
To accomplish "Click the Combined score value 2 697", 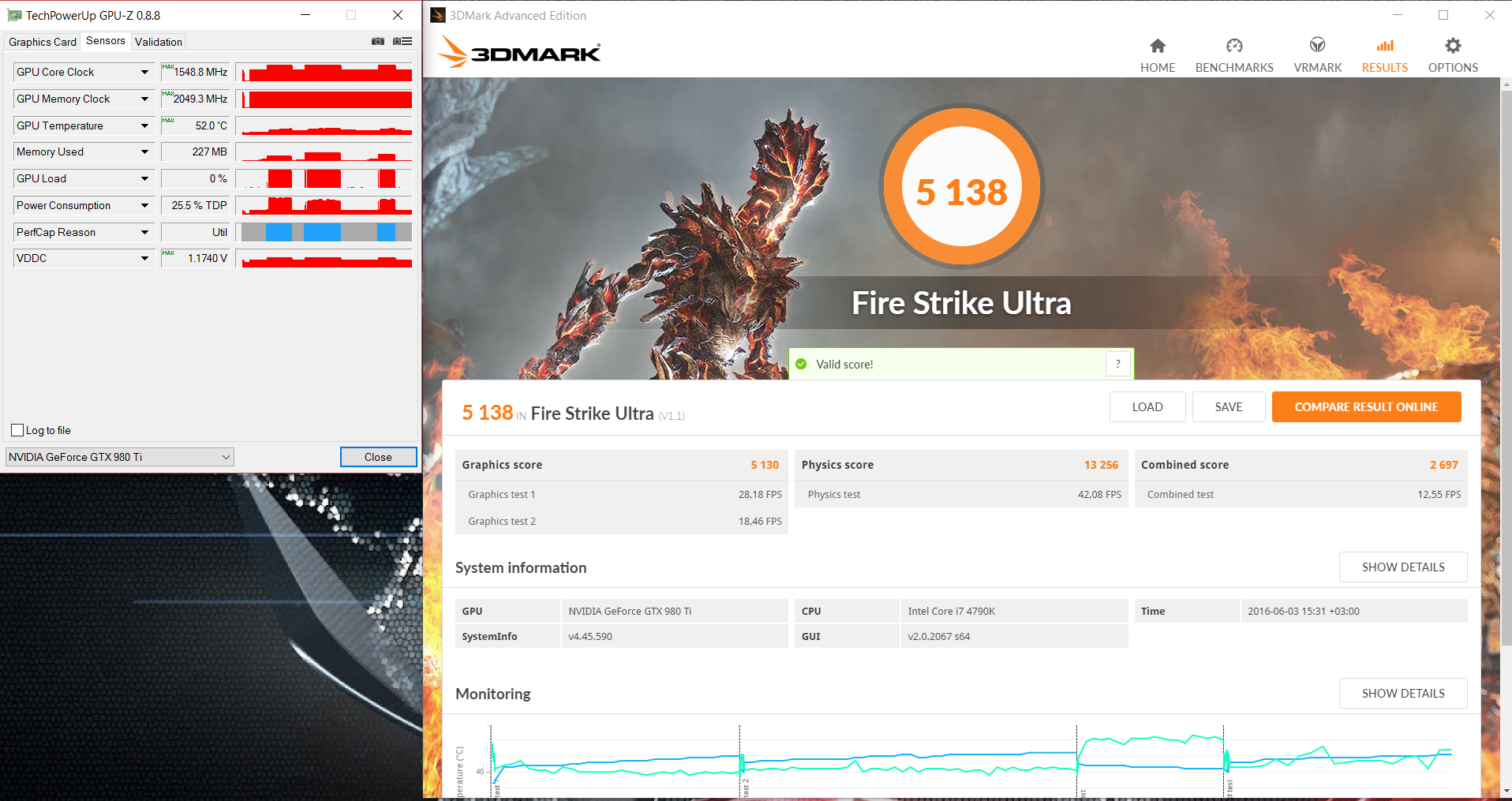I will pyautogui.click(x=1444, y=465).
